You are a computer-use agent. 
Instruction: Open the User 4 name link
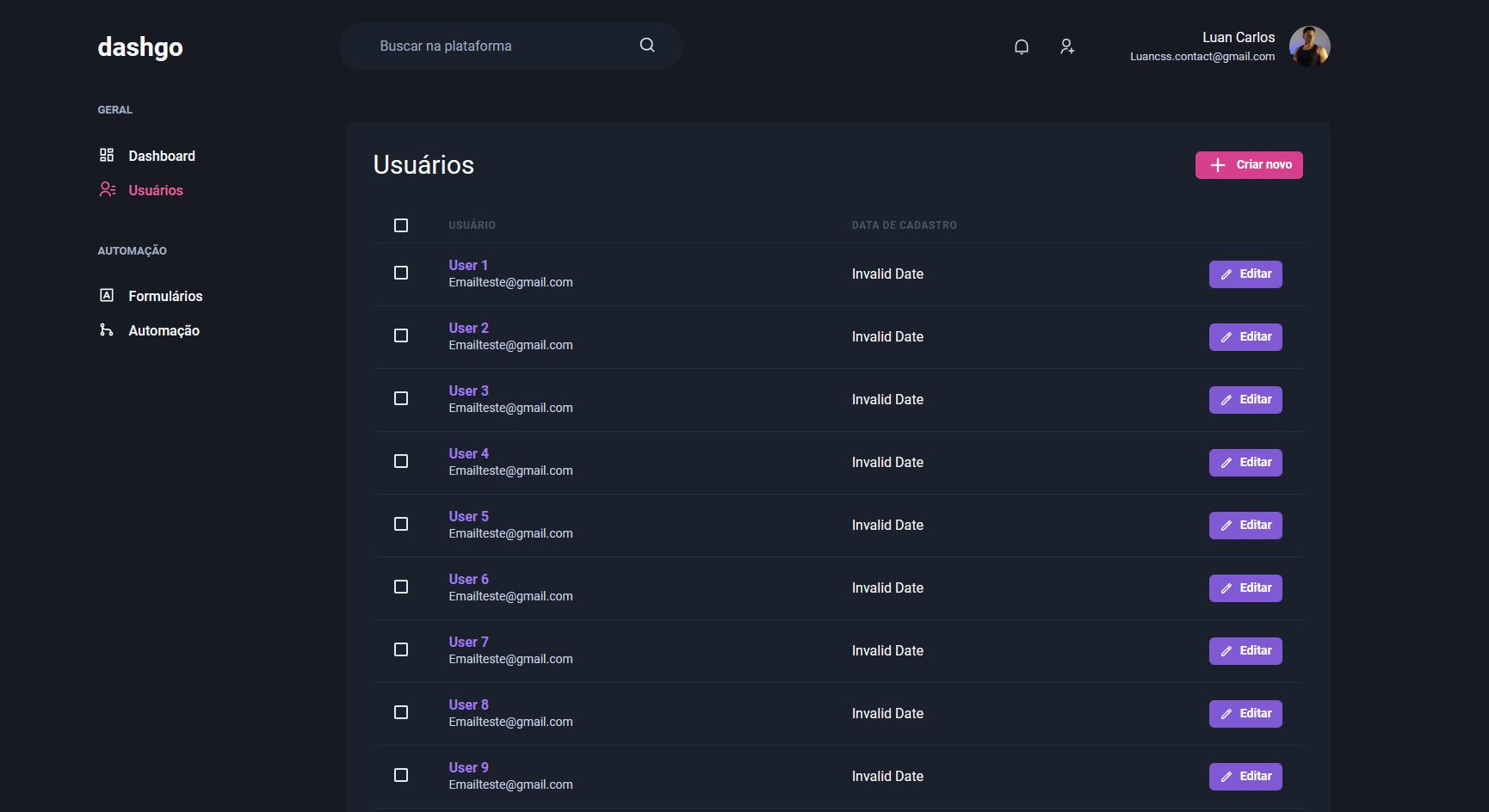tap(468, 453)
